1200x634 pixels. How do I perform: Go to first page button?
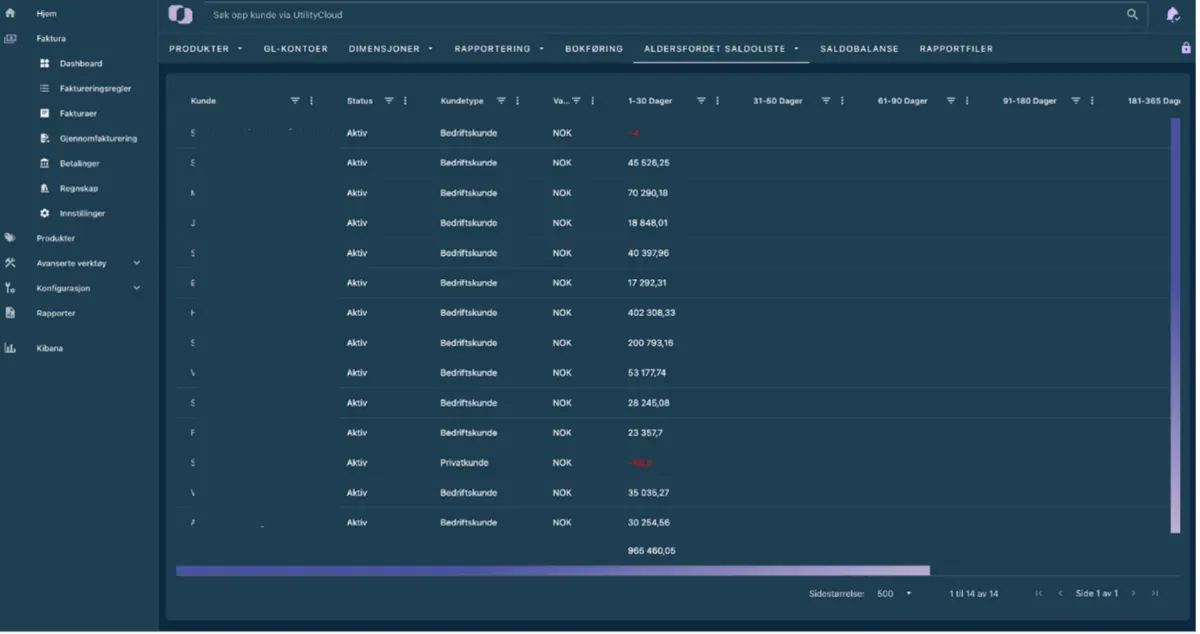(1039, 594)
